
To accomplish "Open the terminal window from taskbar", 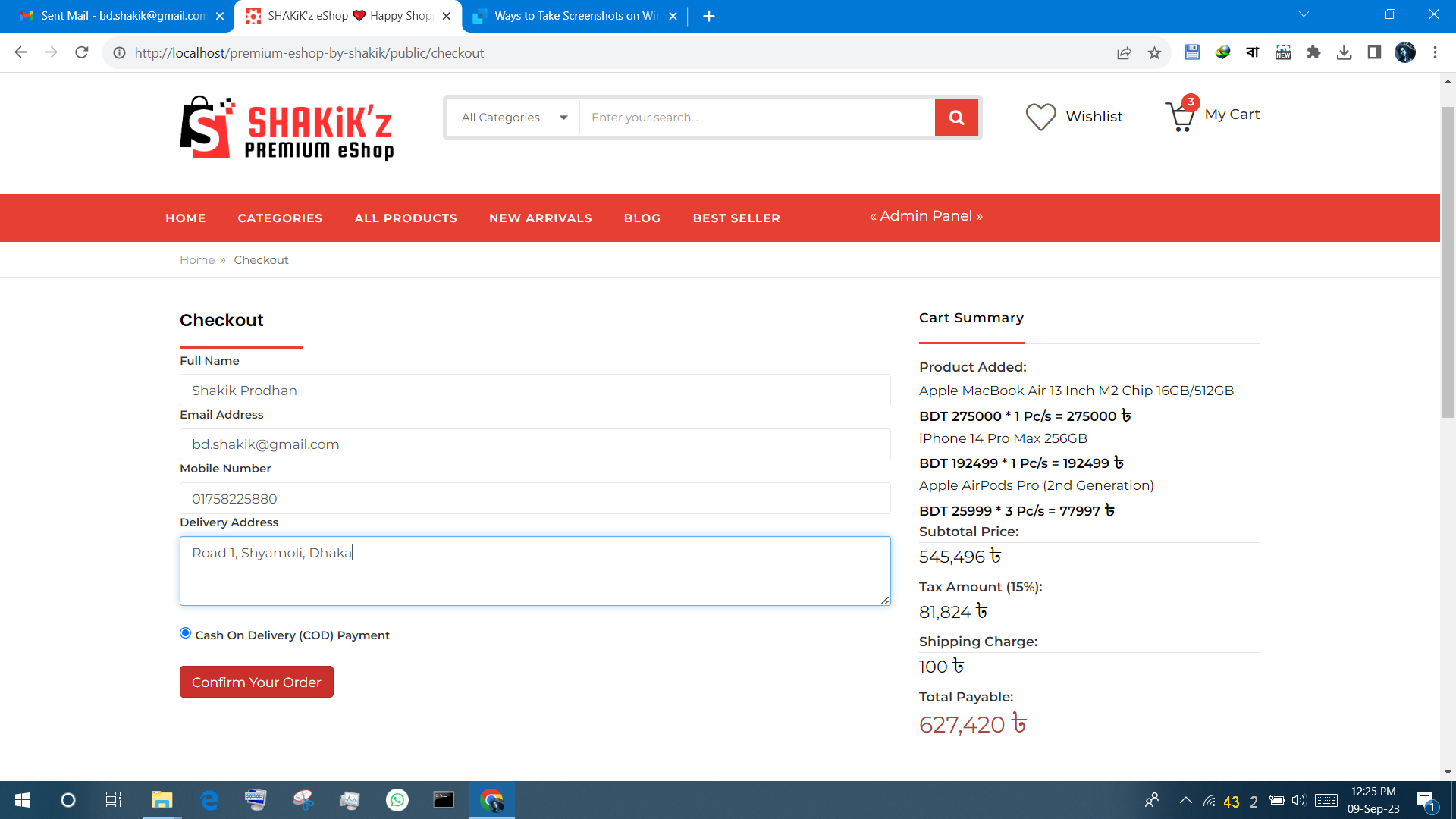I will point(444,800).
